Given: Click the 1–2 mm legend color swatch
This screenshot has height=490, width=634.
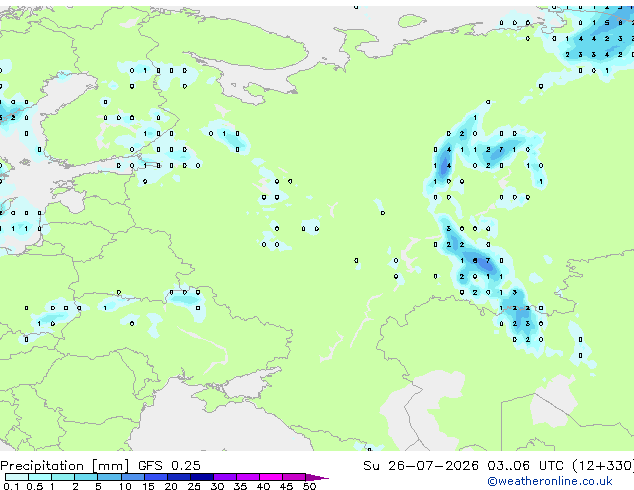Looking at the screenshot, I should pyautogui.click(x=63, y=477).
